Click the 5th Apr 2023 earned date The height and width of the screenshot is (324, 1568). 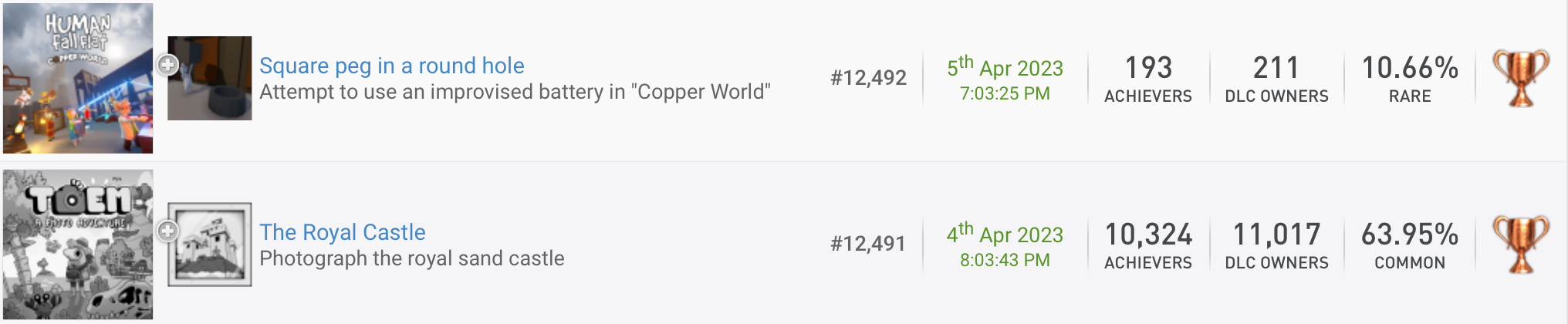1005,78
